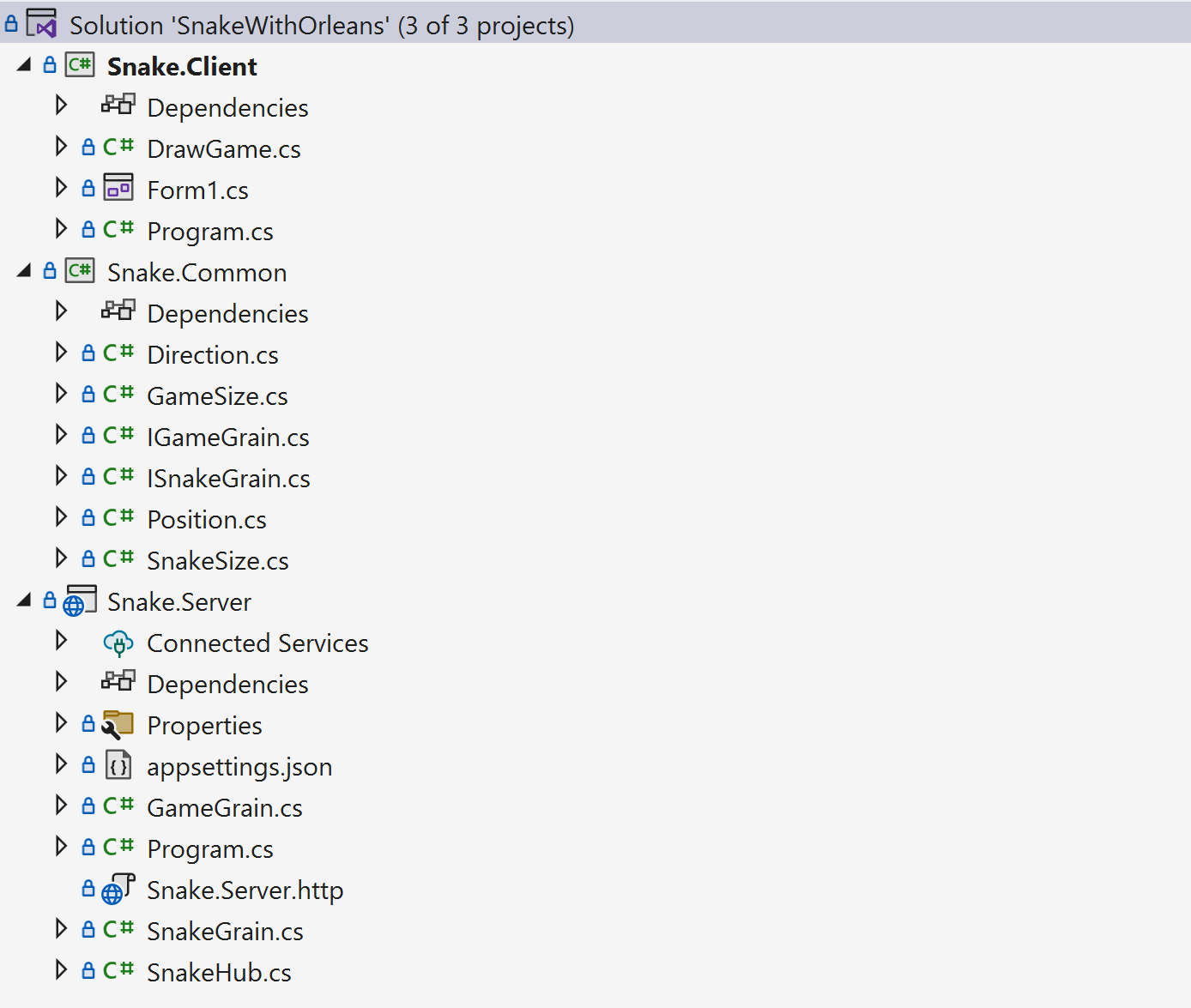Collapse the Snake.Client project node
This screenshot has height=1008, width=1191.
pos(24,64)
